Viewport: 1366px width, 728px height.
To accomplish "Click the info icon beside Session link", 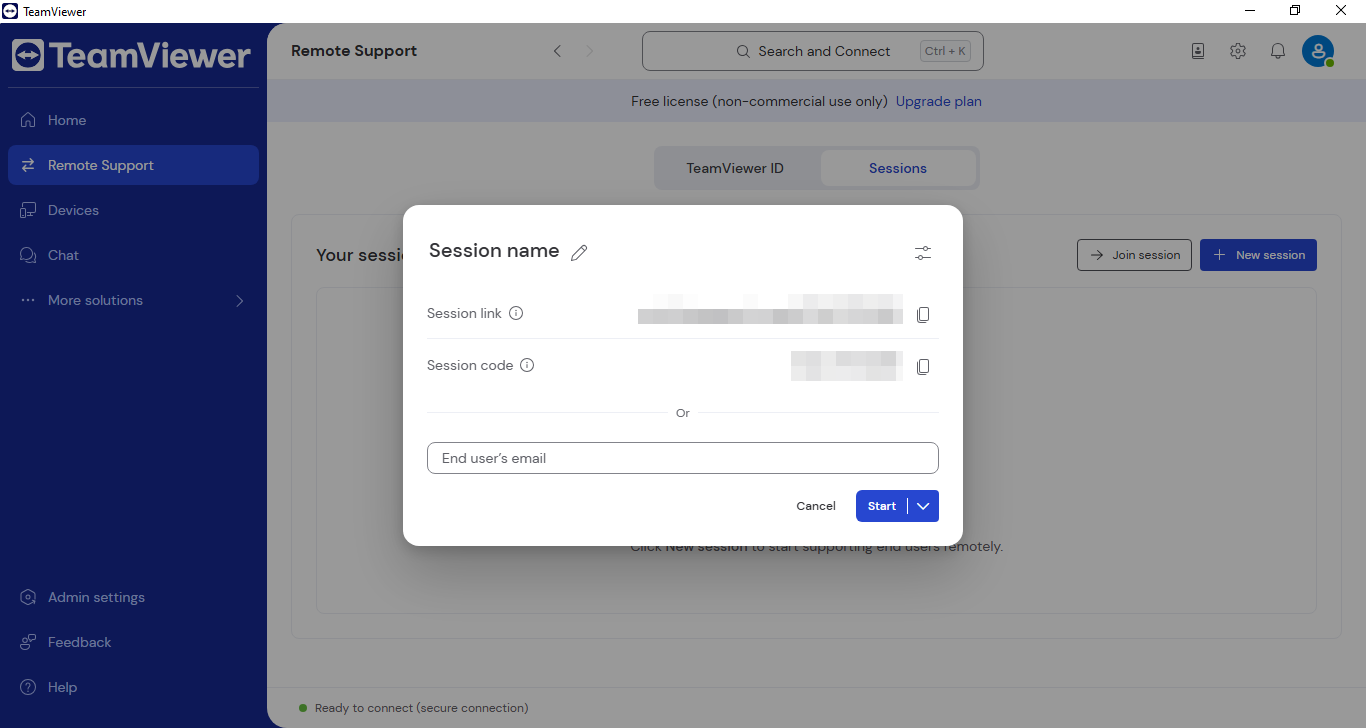I will tap(516, 313).
